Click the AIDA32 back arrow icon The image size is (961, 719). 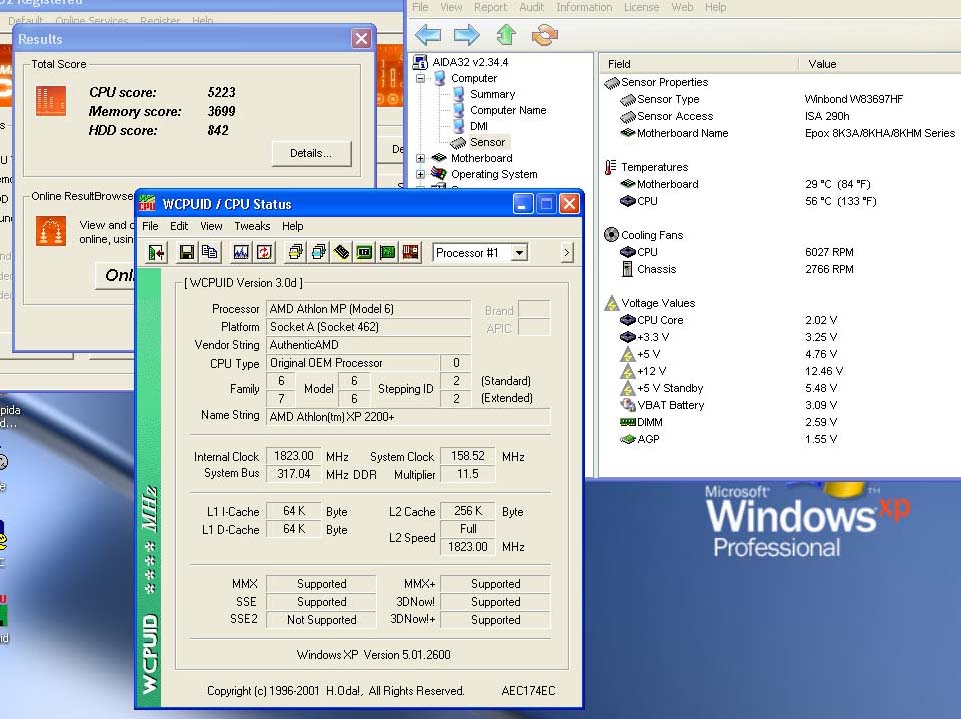[428, 36]
